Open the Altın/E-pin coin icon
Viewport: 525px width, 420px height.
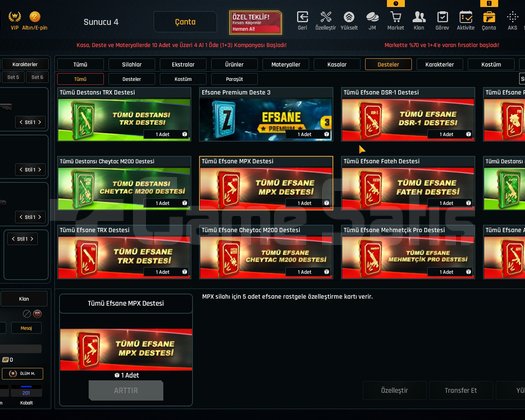[35, 17]
